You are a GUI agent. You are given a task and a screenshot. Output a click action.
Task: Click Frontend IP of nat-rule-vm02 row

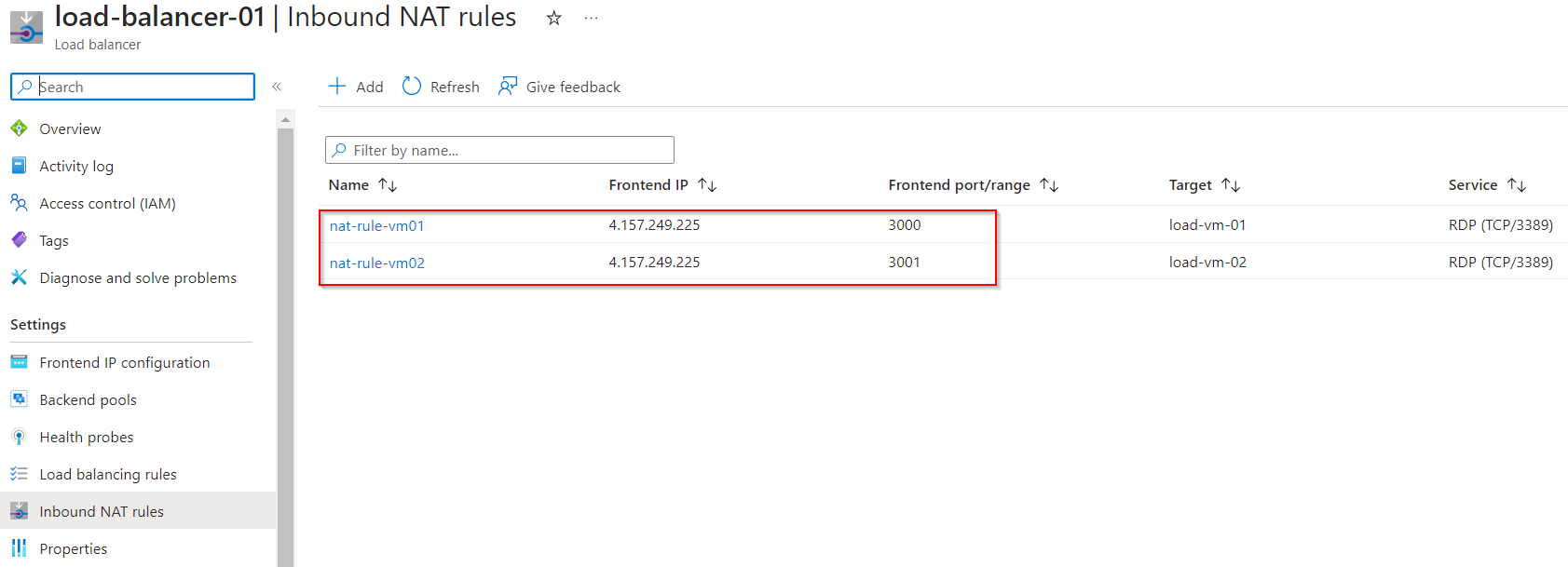click(654, 262)
